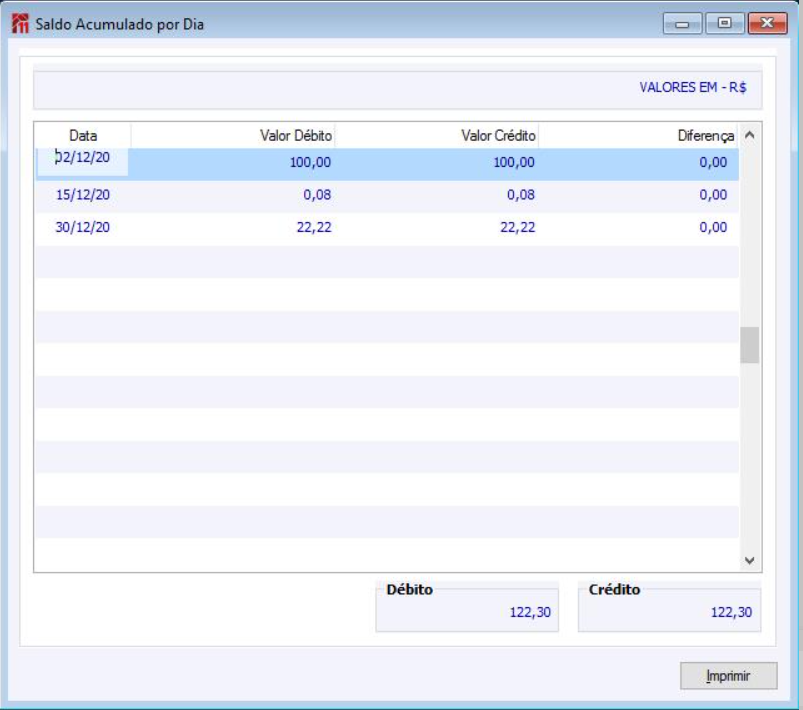Viewport: 803px width, 710px height.
Task: Click the table's vertical scrollbar thumb
Action: [x=750, y=345]
